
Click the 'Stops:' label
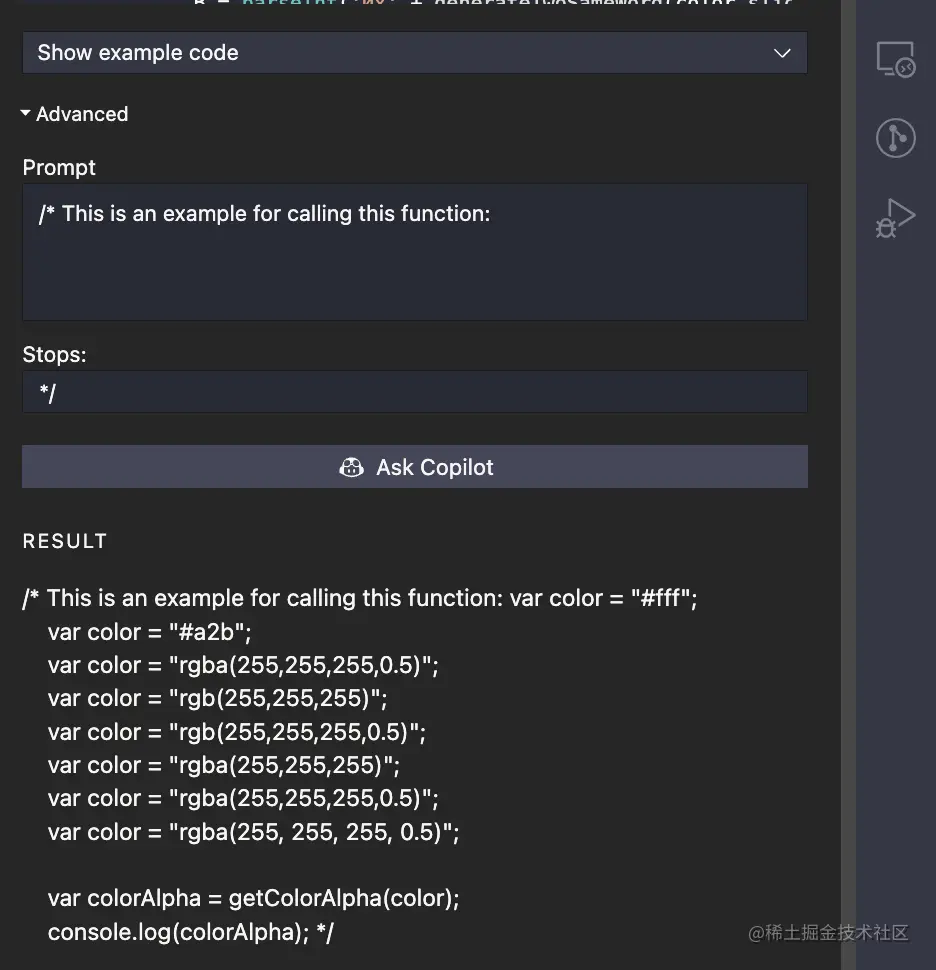tap(54, 354)
